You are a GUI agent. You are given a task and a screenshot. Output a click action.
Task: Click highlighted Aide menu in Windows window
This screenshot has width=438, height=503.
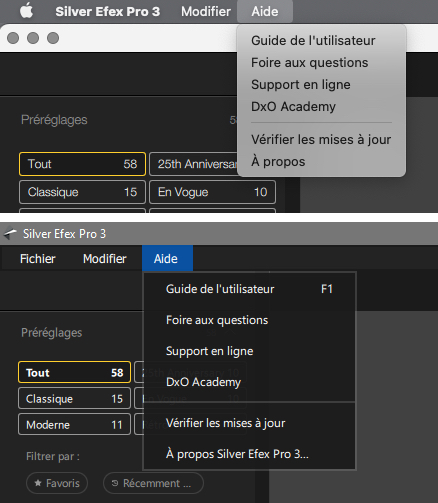167,258
